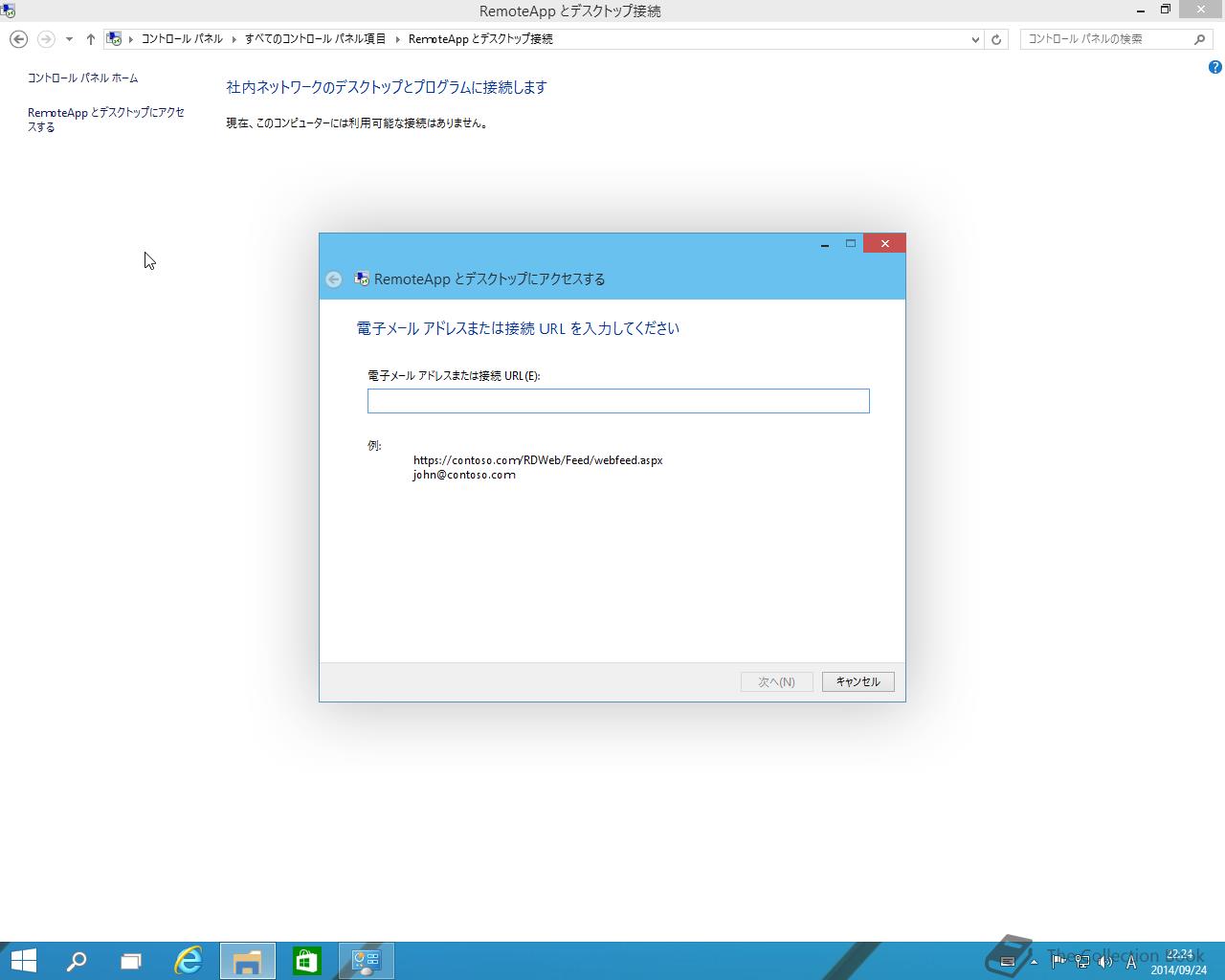Open the Windows Store taskbar icon
The image size is (1225, 980).
(307, 961)
